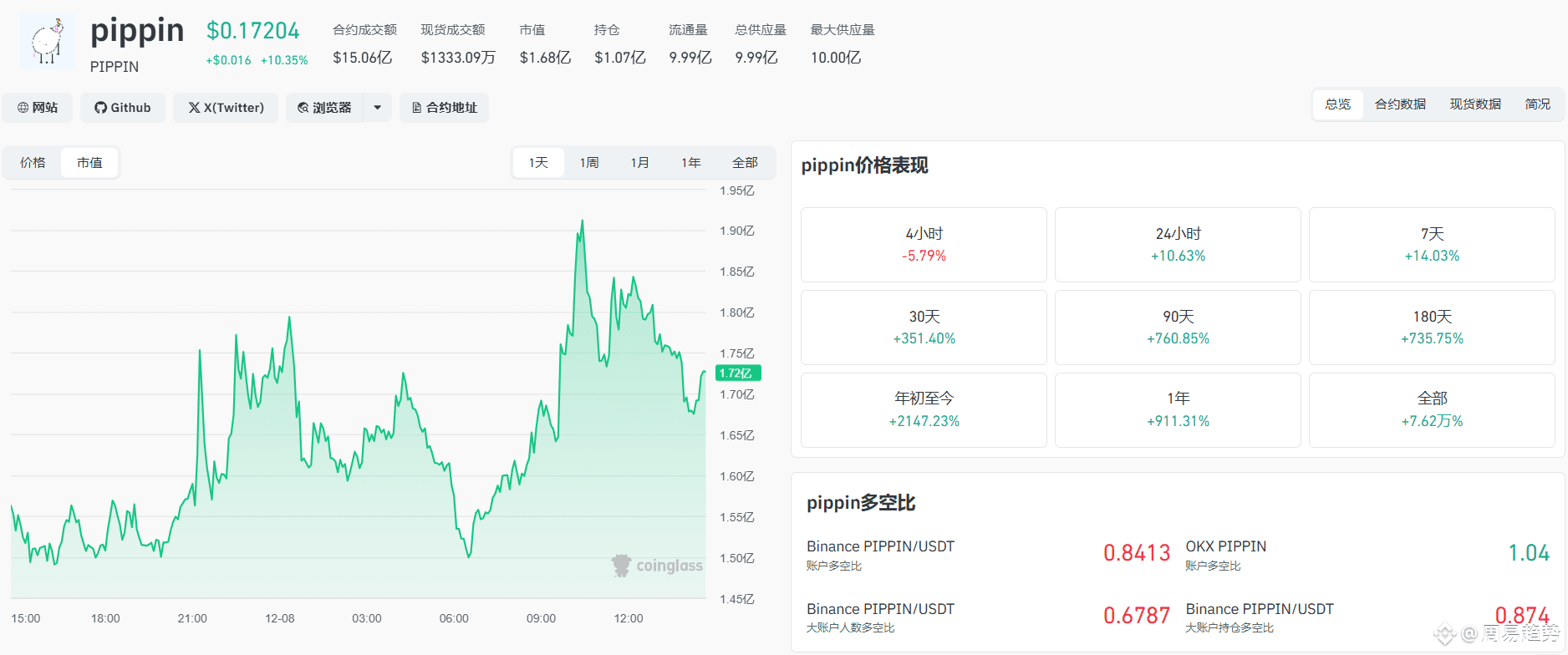Viewport: 1568px width, 655px height.
Task: Select the 价格 chart toggle
Action: pos(33,163)
